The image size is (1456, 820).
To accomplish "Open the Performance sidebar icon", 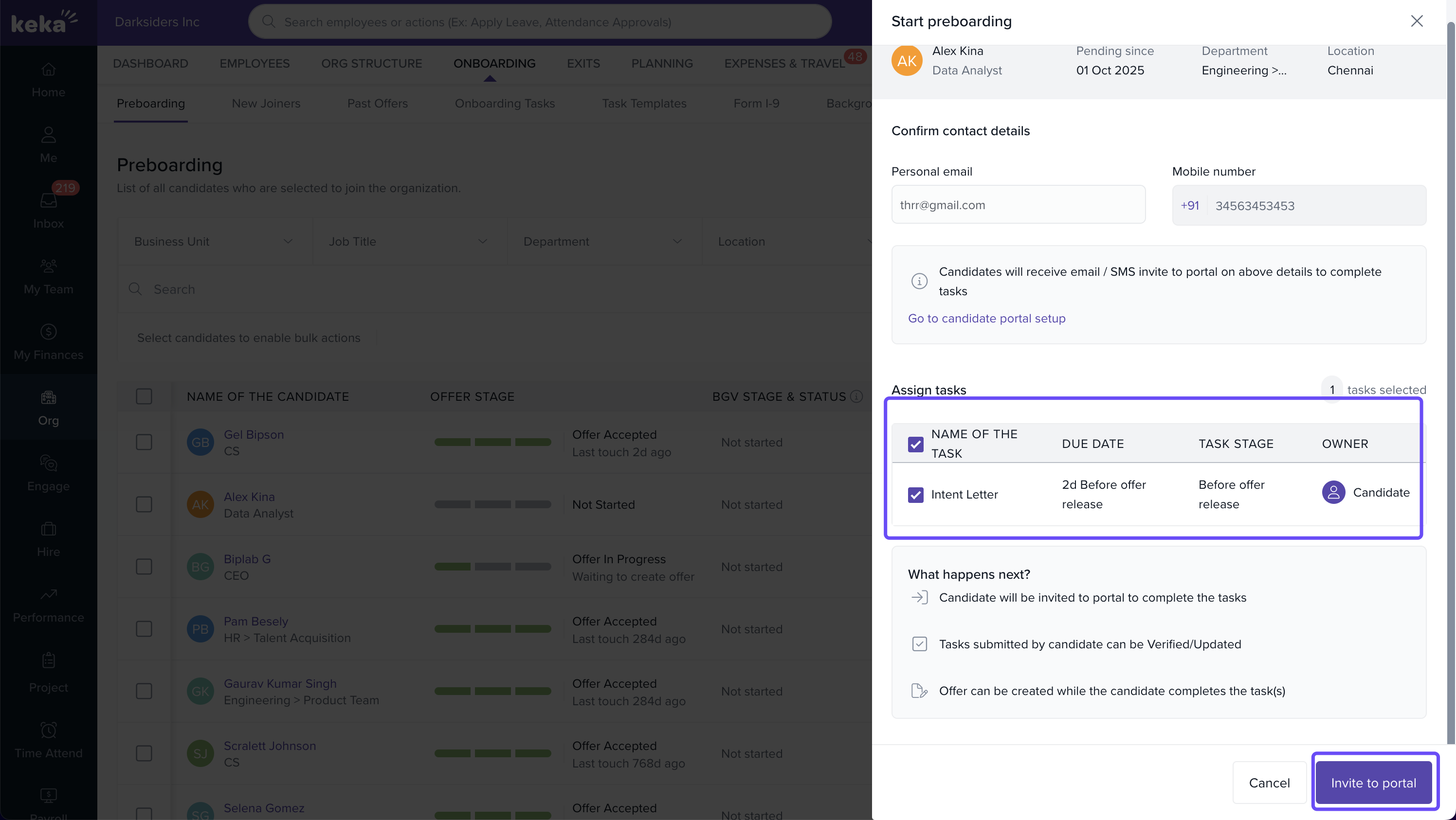I will tap(48, 595).
